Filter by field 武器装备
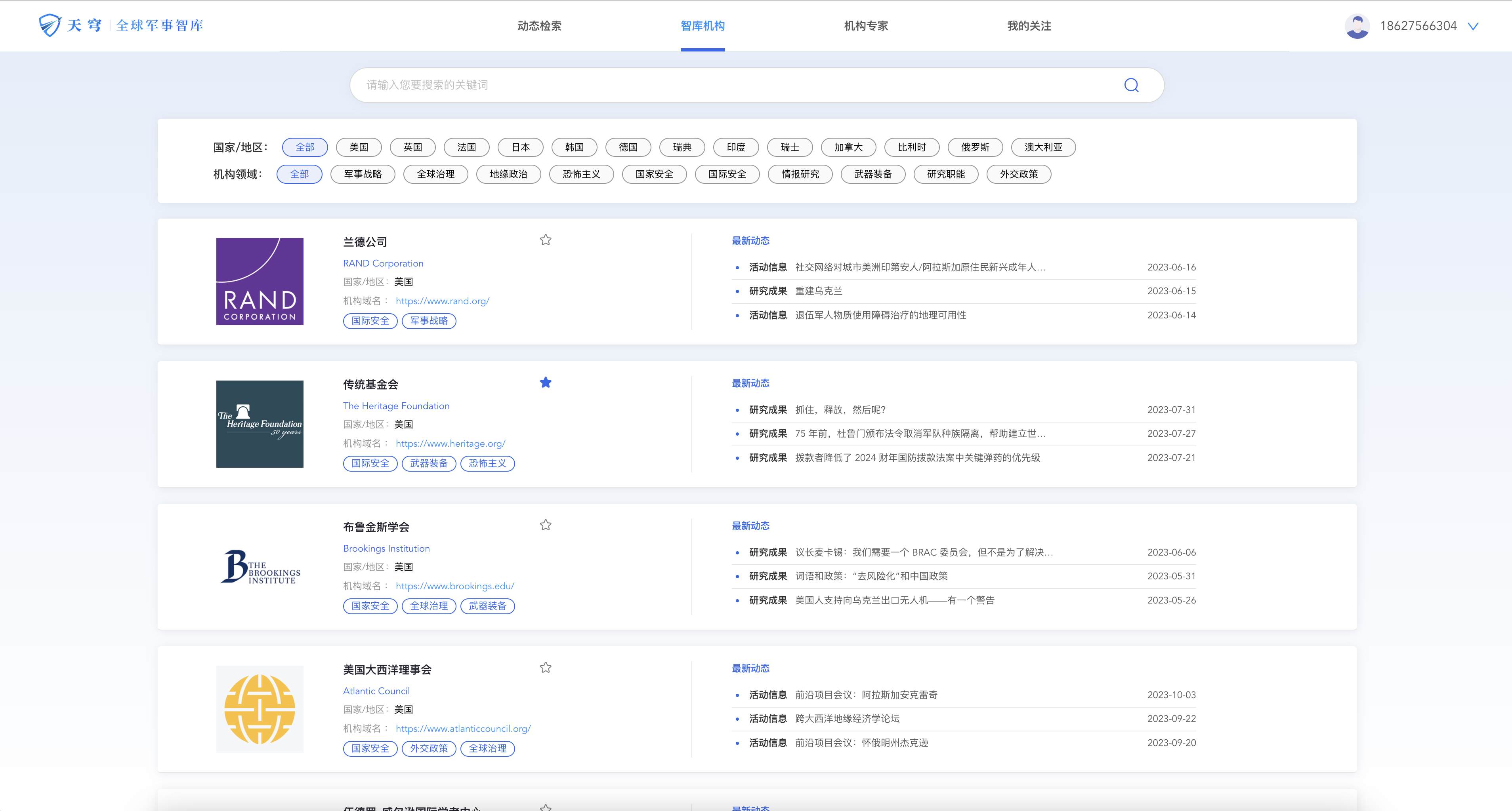The height and width of the screenshot is (811, 1512). point(873,174)
